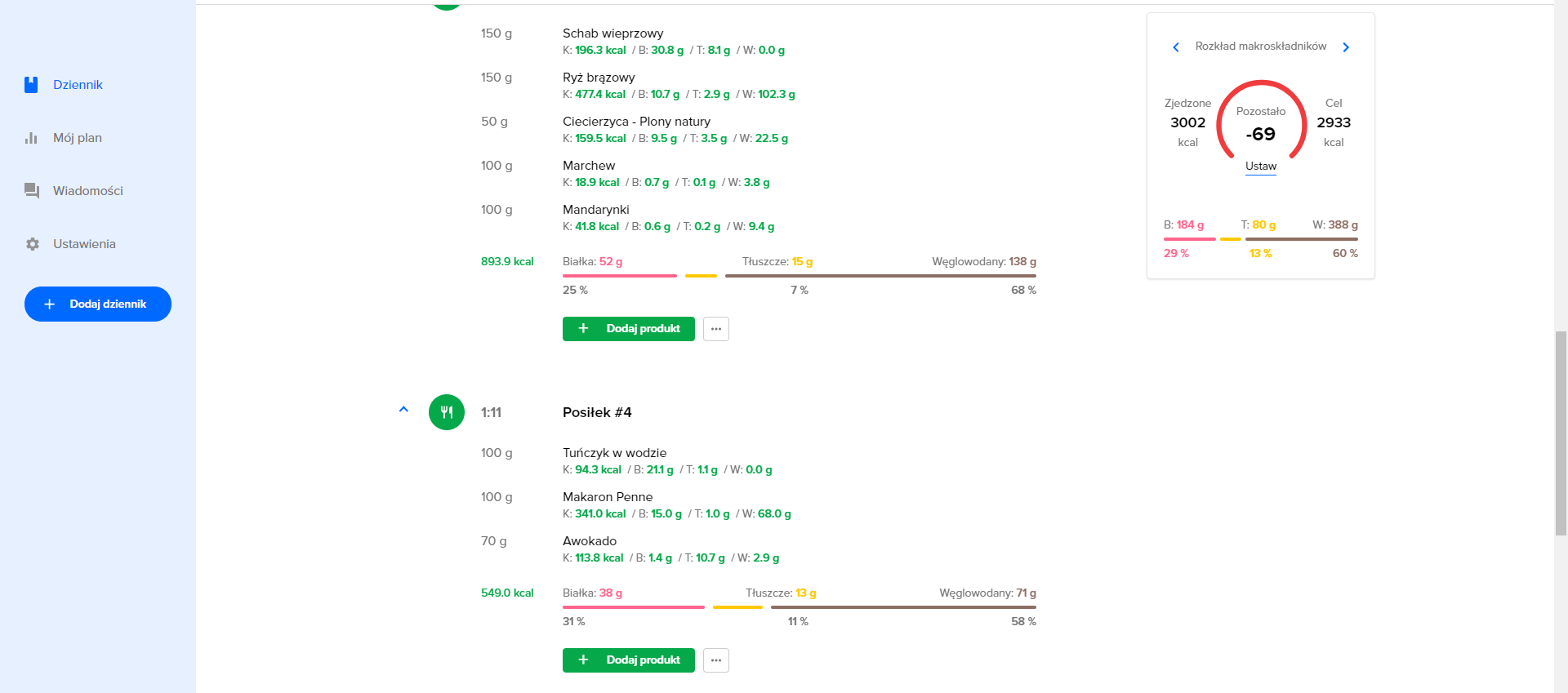Open the Wiadomości chat icon
Screen dimensions: 1568x693
[x=32, y=191]
